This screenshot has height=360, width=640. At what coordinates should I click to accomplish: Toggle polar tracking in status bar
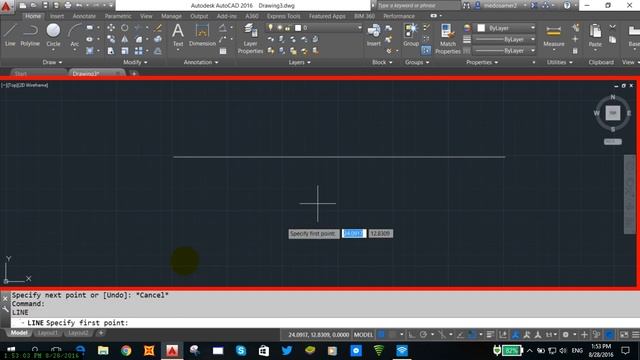tap(423, 335)
